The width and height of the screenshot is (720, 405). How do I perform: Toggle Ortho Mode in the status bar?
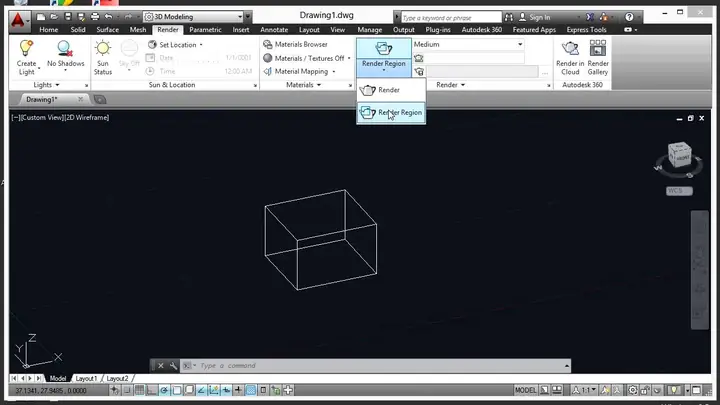click(152, 390)
